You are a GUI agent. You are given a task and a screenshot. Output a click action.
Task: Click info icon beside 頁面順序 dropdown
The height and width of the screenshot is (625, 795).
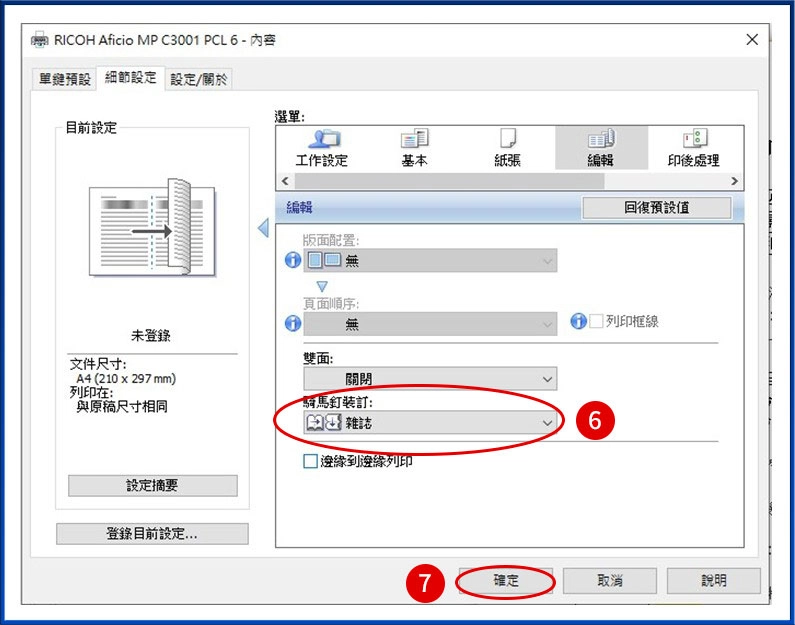tap(293, 323)
